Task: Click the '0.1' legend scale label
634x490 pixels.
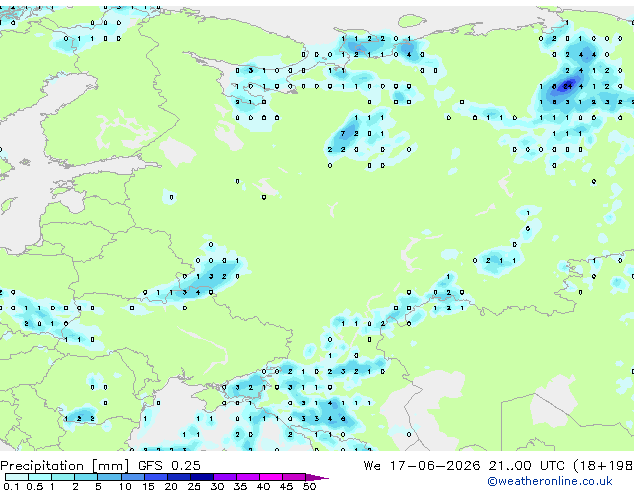Action: (x=11, y=486)
